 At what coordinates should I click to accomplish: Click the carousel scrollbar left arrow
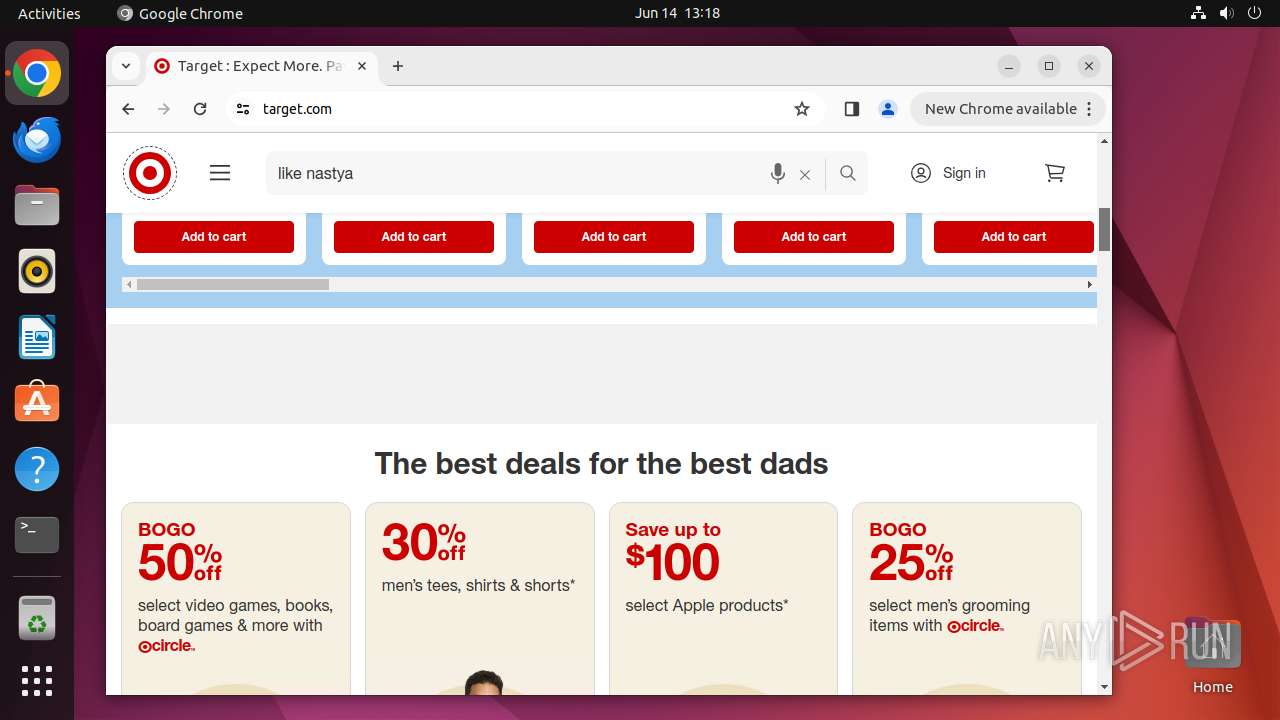tap(129, 285)
